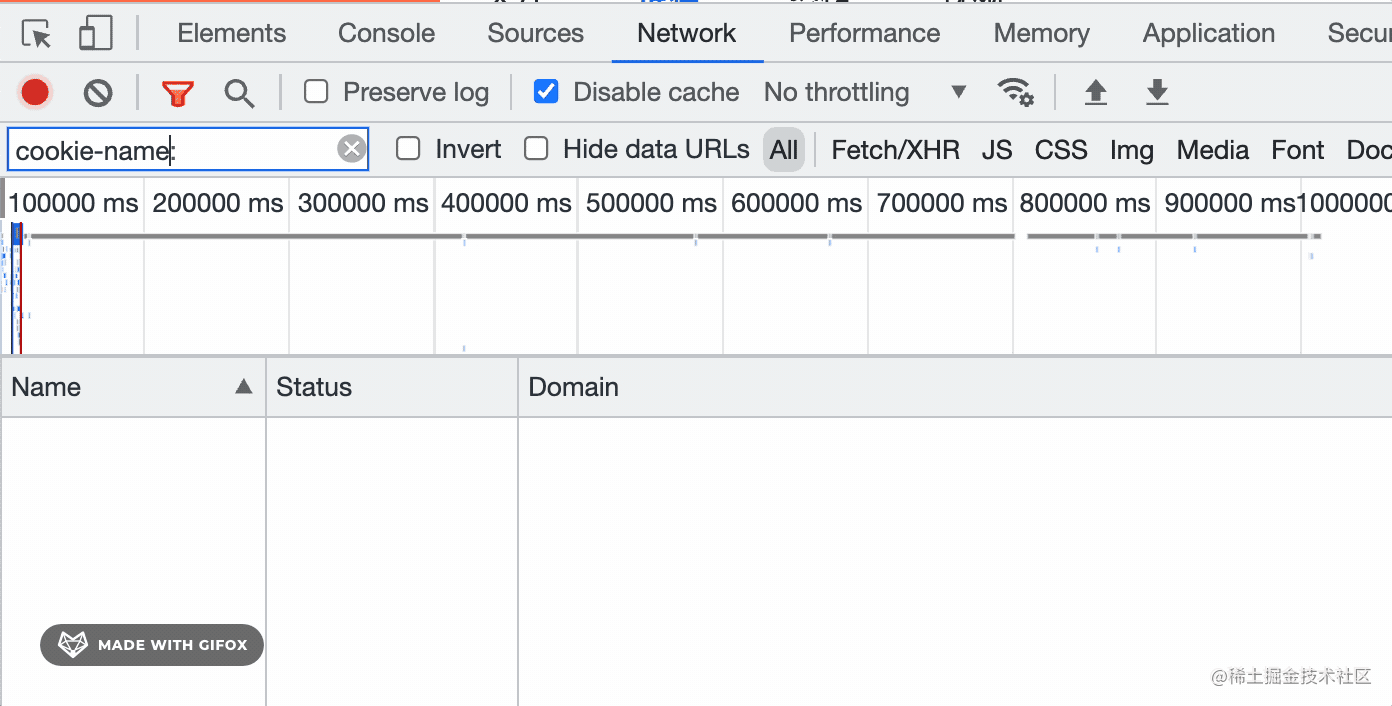Enable Hide data URLs checkbox
This screenshot has height=706, width=1392.
pyautogui.click(x=537, y=149)
